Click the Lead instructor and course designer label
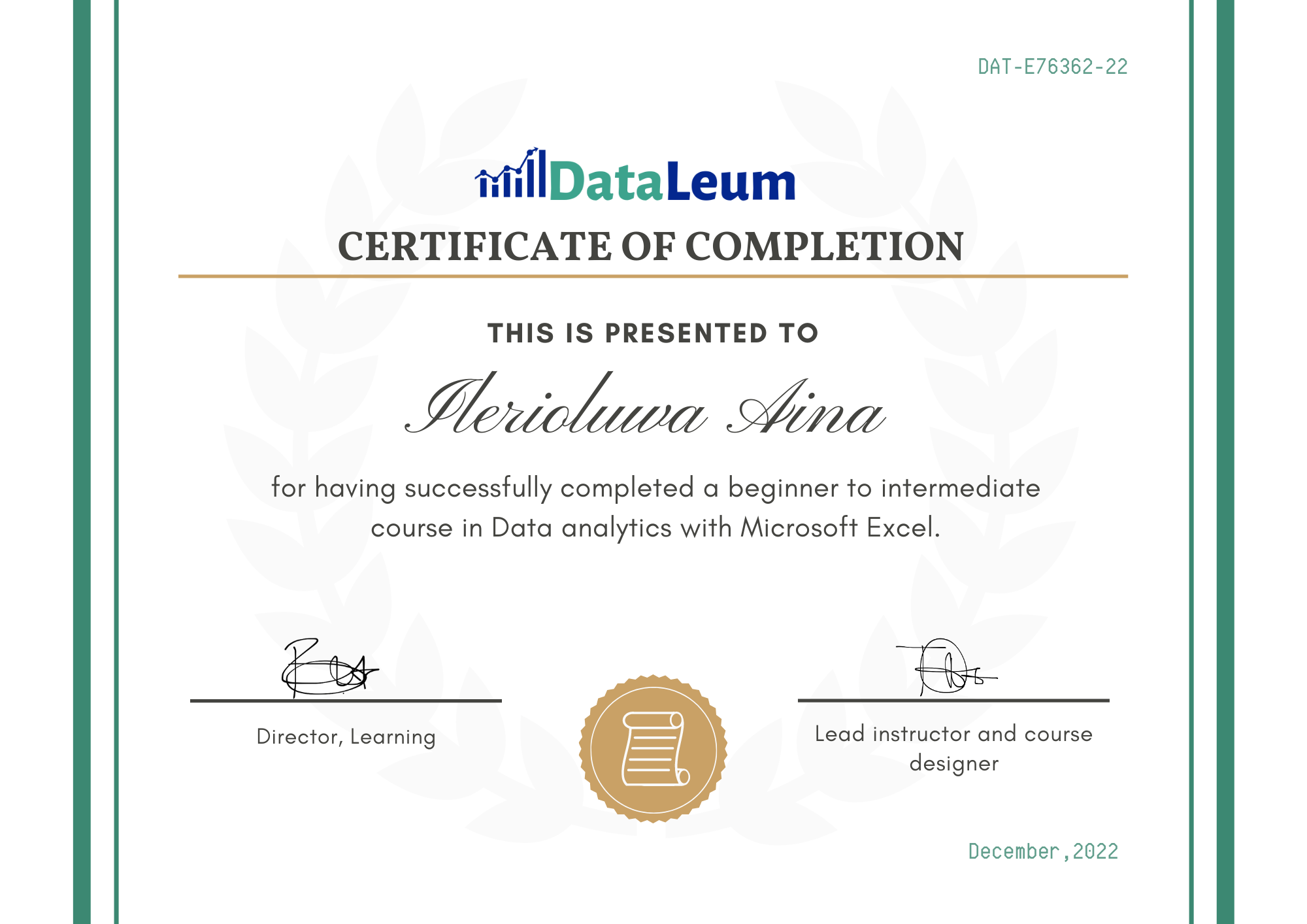Image resolution: width=1307 pixels, height=924 pixels. (x=953, y=748)
